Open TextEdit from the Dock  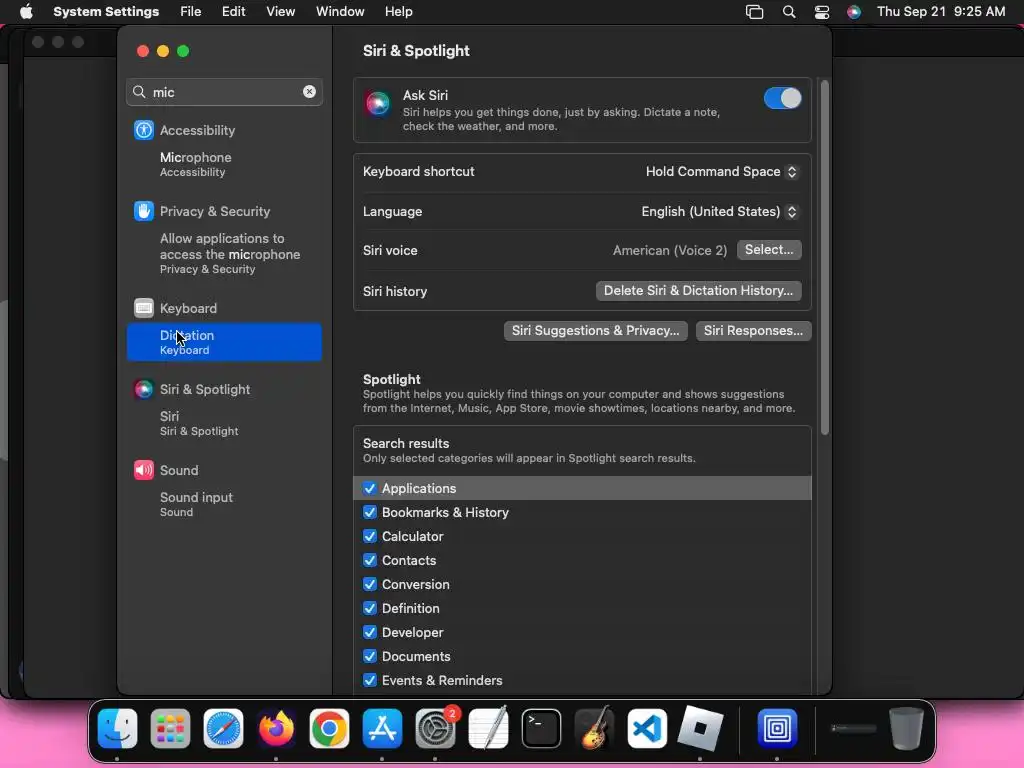pyautogui.click(x=488, y=728)
